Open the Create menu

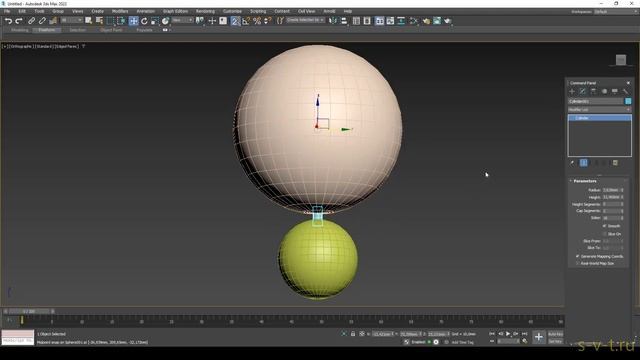(x=97, y=11)
